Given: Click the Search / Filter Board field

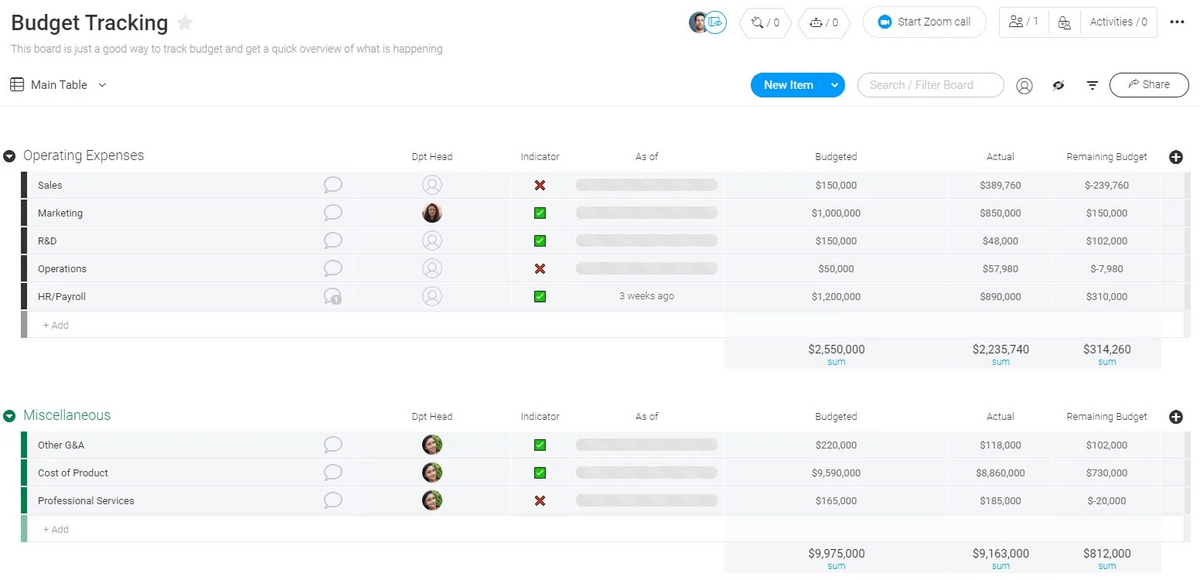Looking at the screenshot, I should (x=929, y=85).
